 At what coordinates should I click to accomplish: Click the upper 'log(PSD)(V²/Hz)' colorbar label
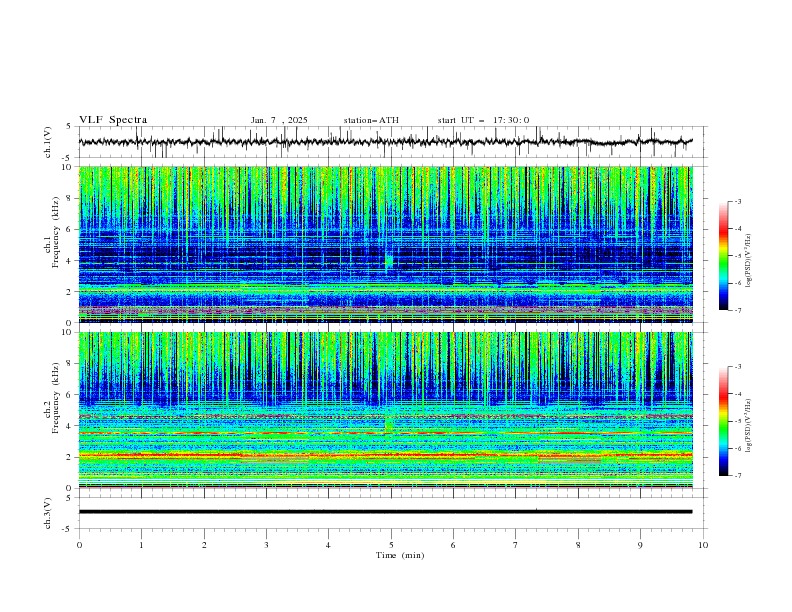point(749,261)
